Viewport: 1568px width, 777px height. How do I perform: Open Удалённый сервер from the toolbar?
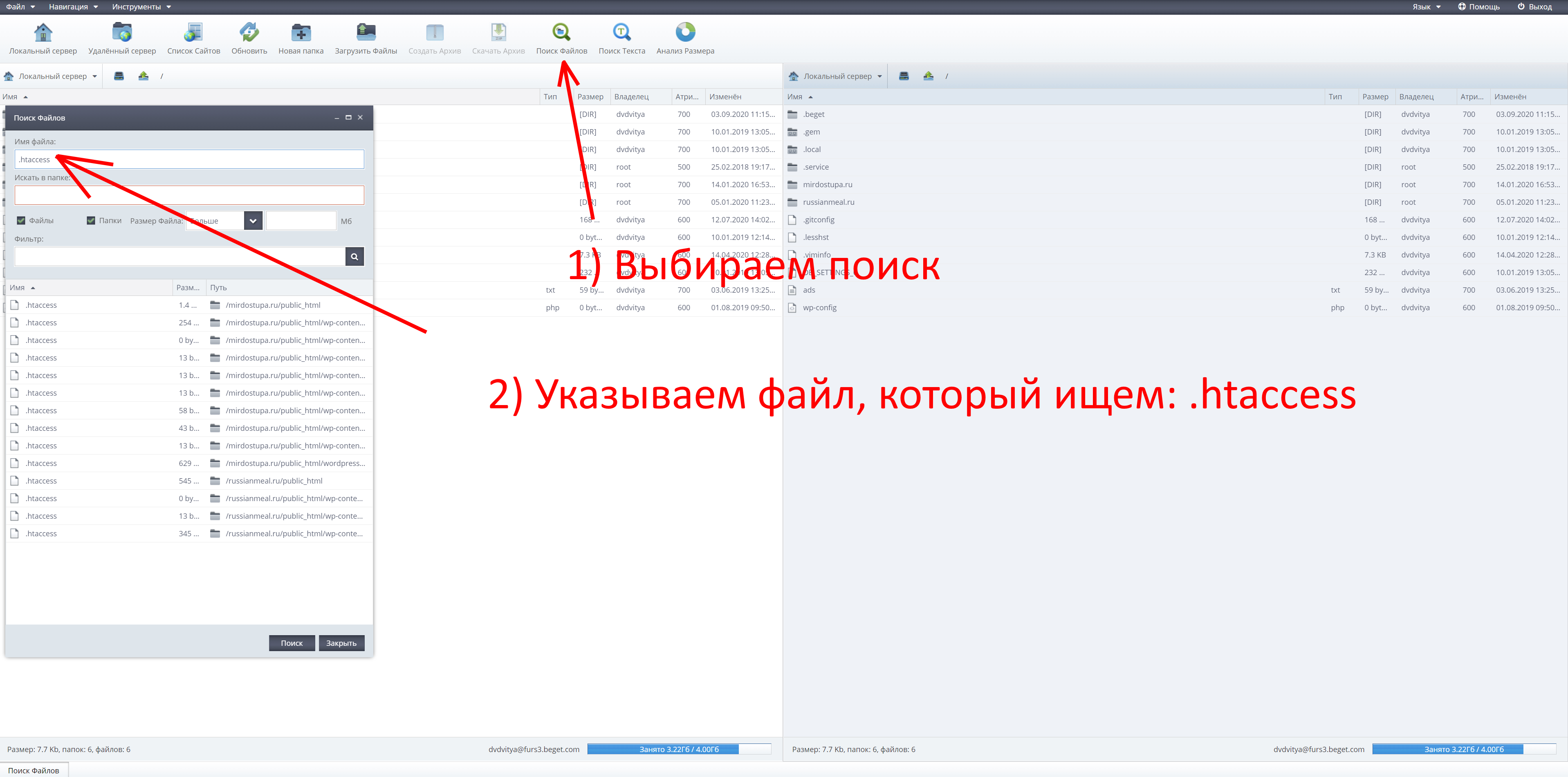point(122,32)
